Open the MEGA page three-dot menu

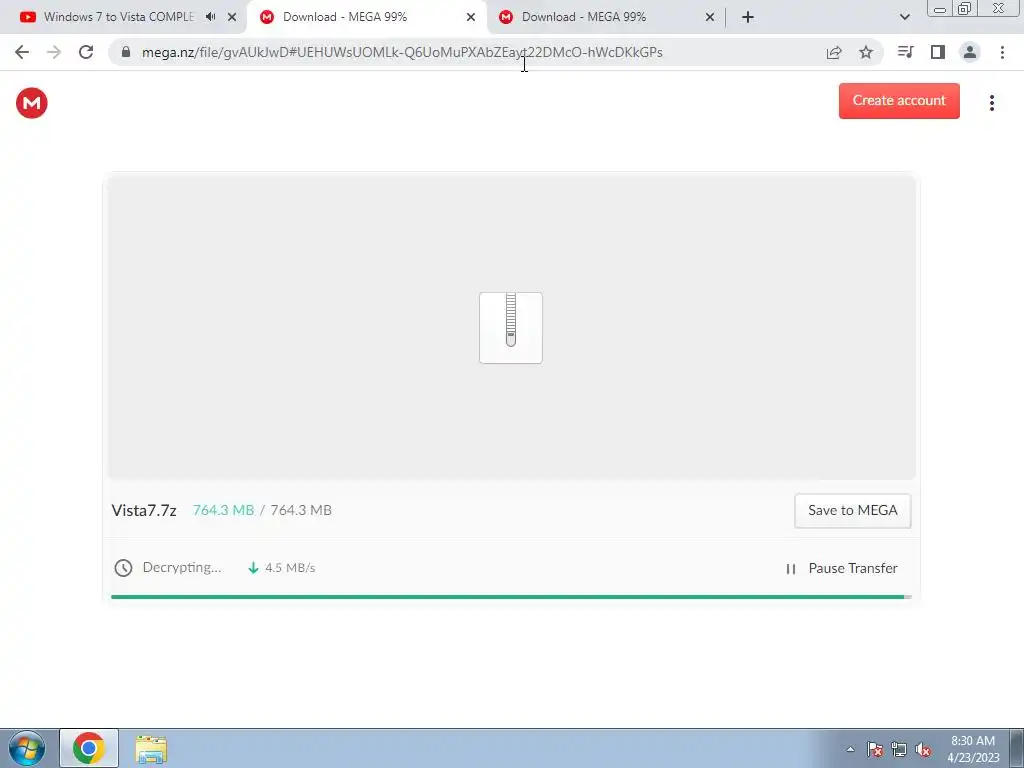[x=991, y=103]
